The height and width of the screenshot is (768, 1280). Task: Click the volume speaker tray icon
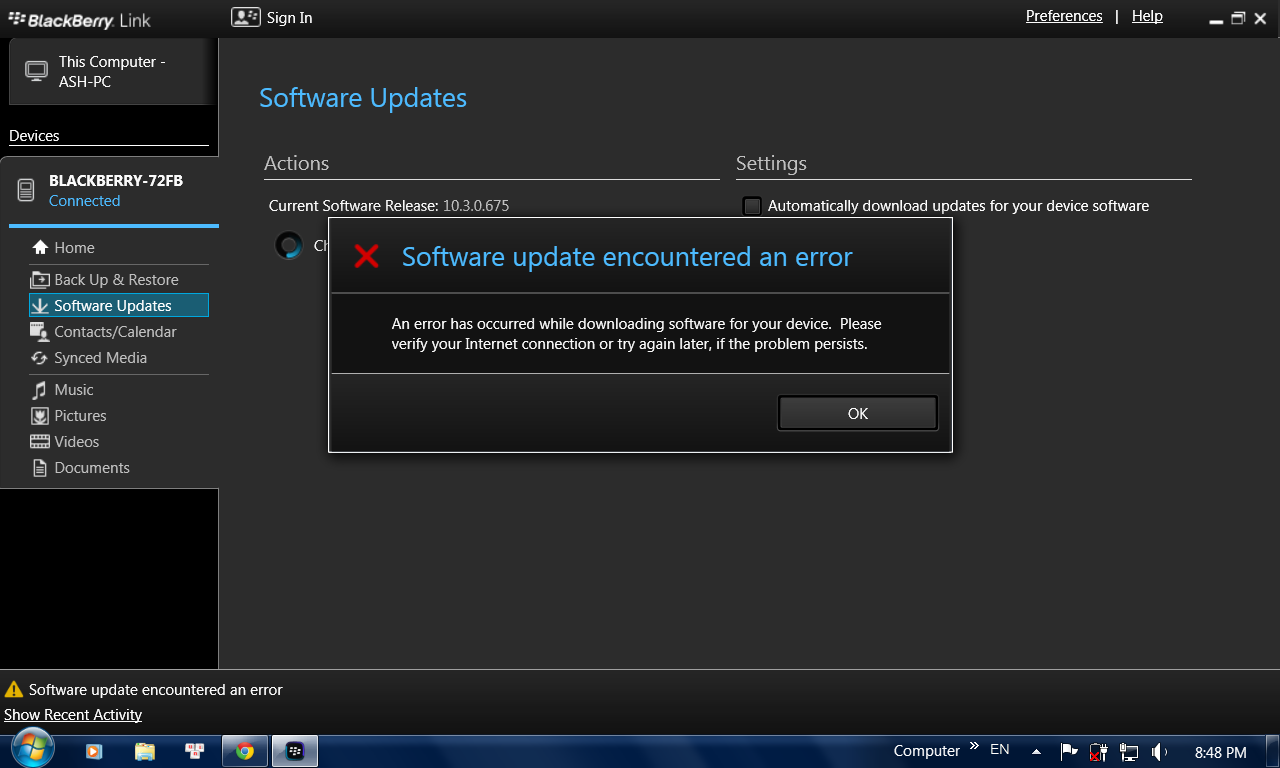click(x=1159, y=751)
